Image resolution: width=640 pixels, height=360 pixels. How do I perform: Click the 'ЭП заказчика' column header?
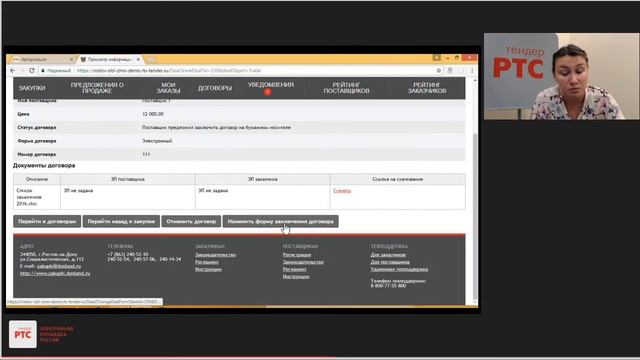[x=262, y=179]
